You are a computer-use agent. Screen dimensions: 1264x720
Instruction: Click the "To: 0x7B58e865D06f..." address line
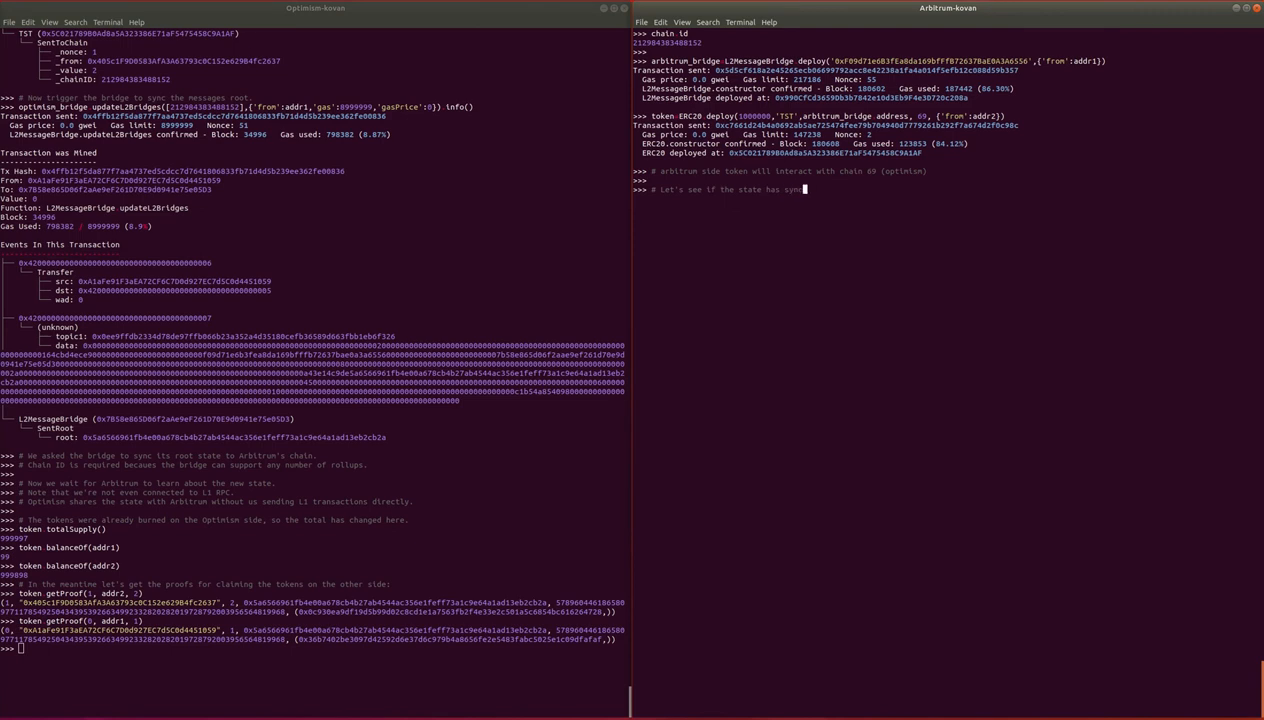[x=106, y=189]
